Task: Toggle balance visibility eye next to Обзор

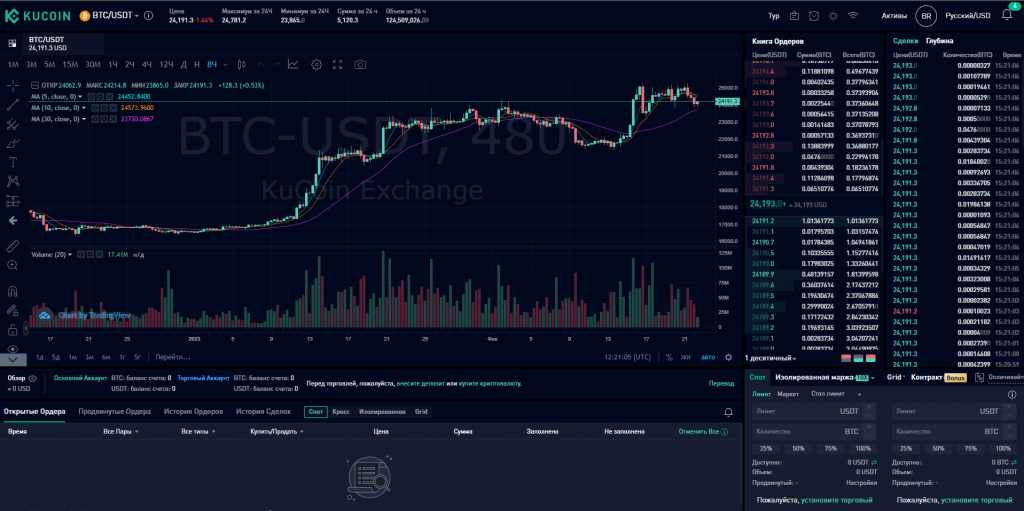Action: click(33, 378)
